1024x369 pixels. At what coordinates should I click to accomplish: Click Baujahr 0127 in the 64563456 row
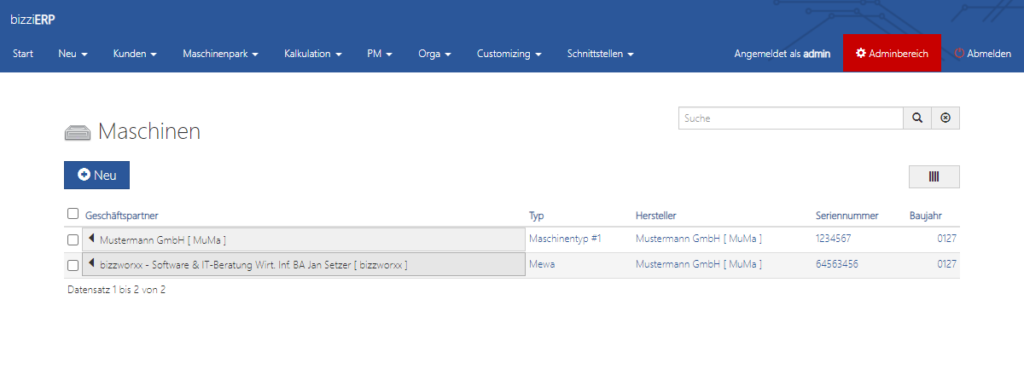point(947,264)
